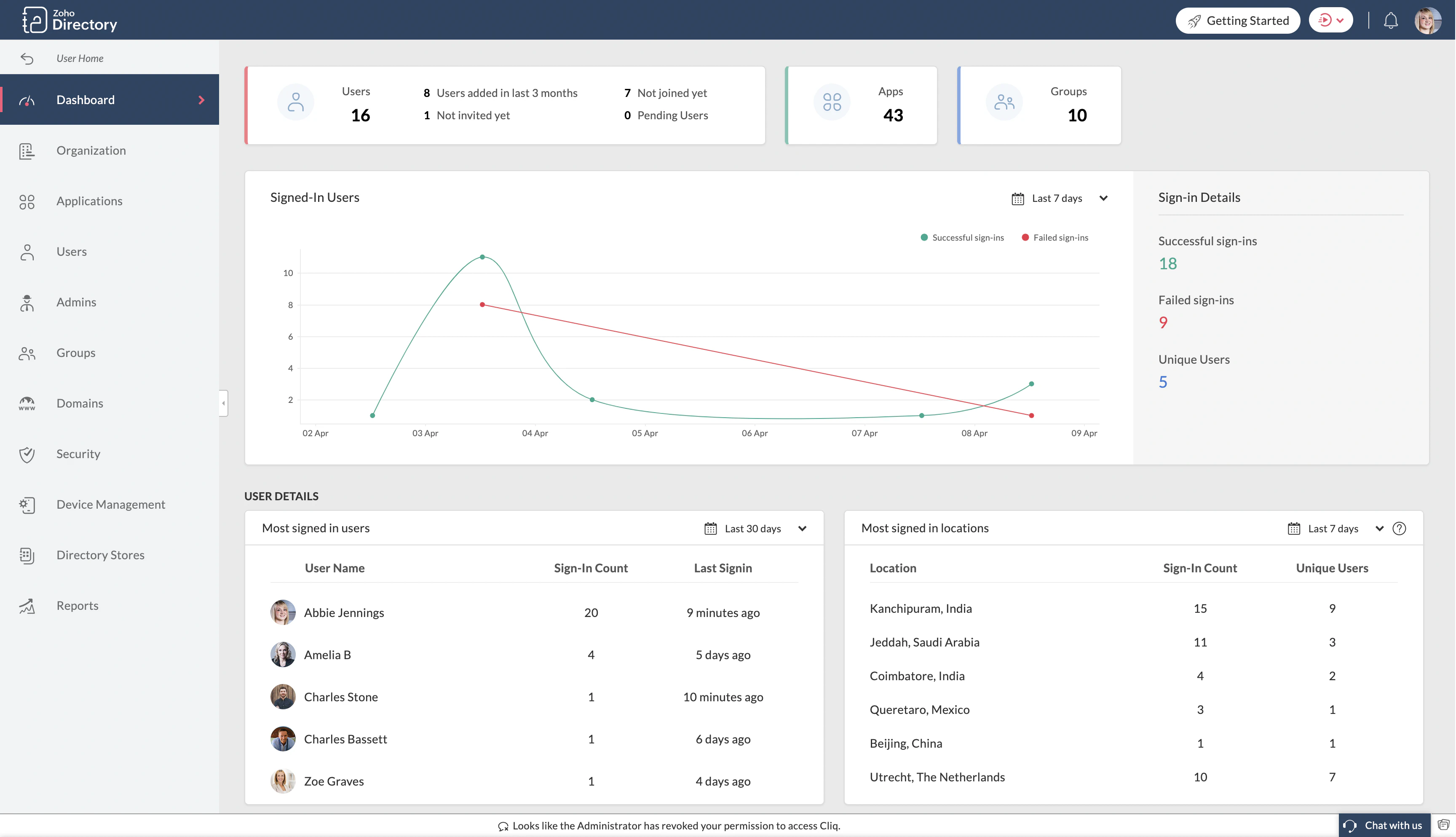Toggle Failed sign-ins series in chart legend
Screen dimensions: 1456x837
point(1055,237)
